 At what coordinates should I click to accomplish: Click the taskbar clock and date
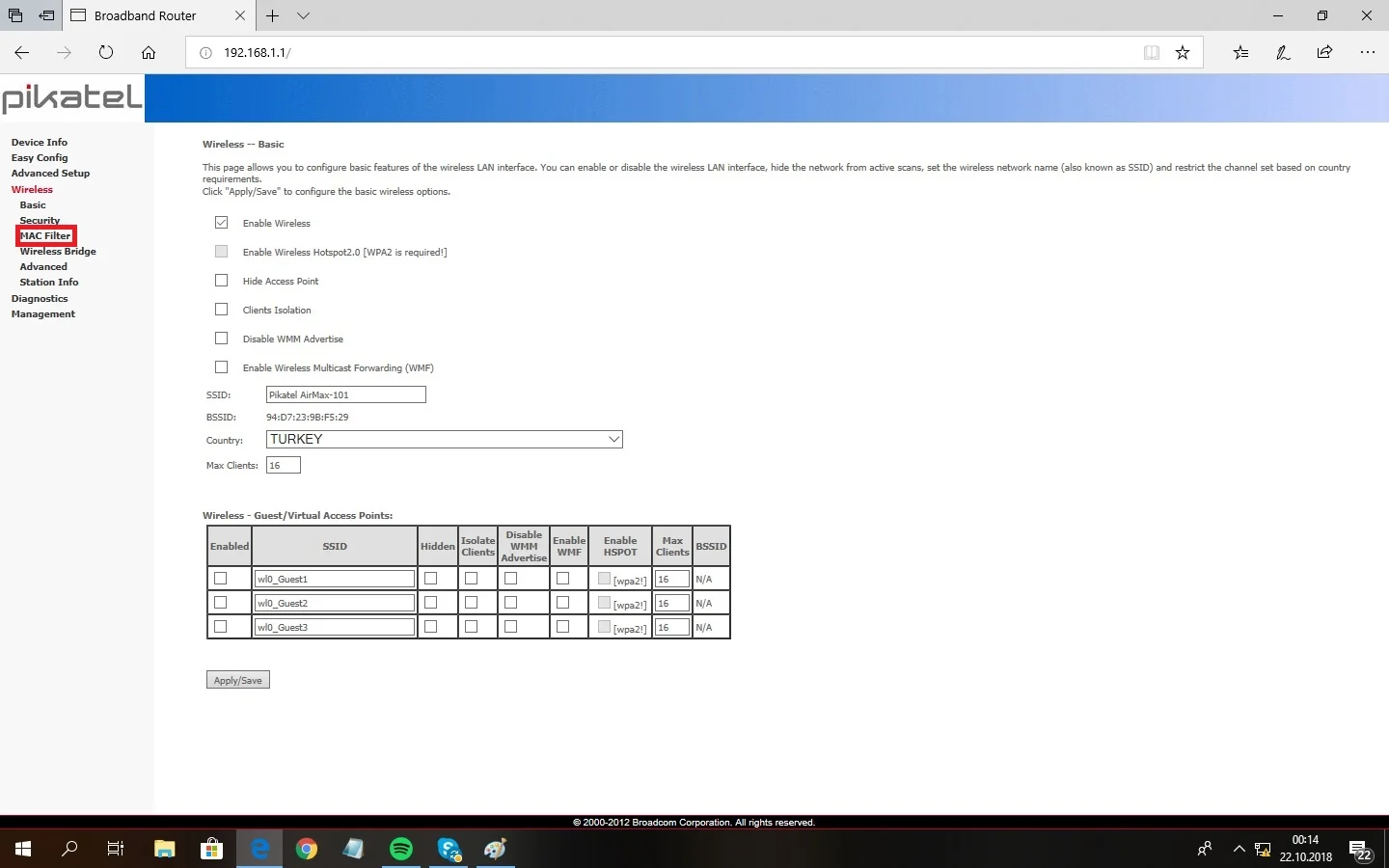tap(1306, 849)
